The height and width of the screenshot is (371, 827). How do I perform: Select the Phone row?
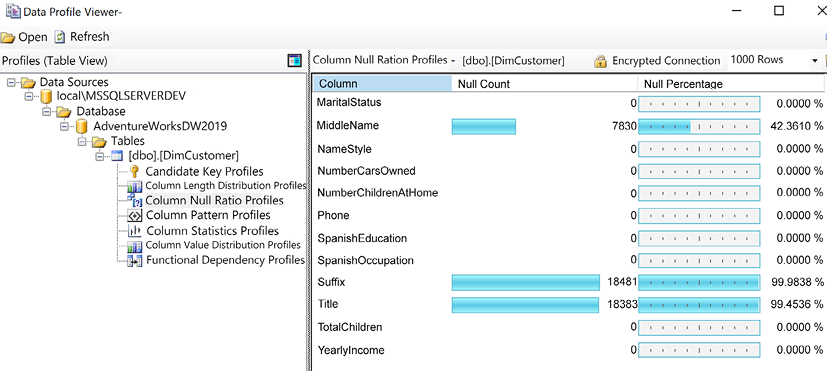click(570, 215)
